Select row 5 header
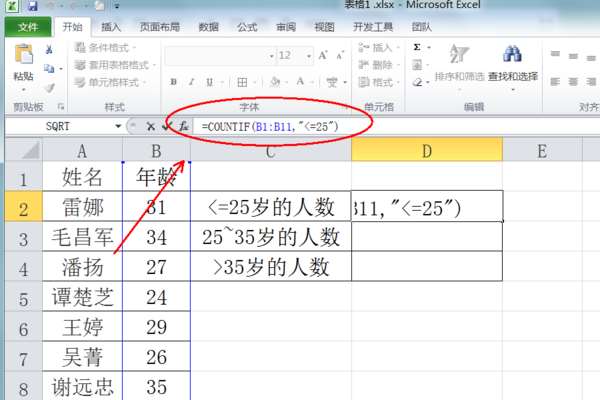Screen dimensions: 600x400 pos(23,297)
